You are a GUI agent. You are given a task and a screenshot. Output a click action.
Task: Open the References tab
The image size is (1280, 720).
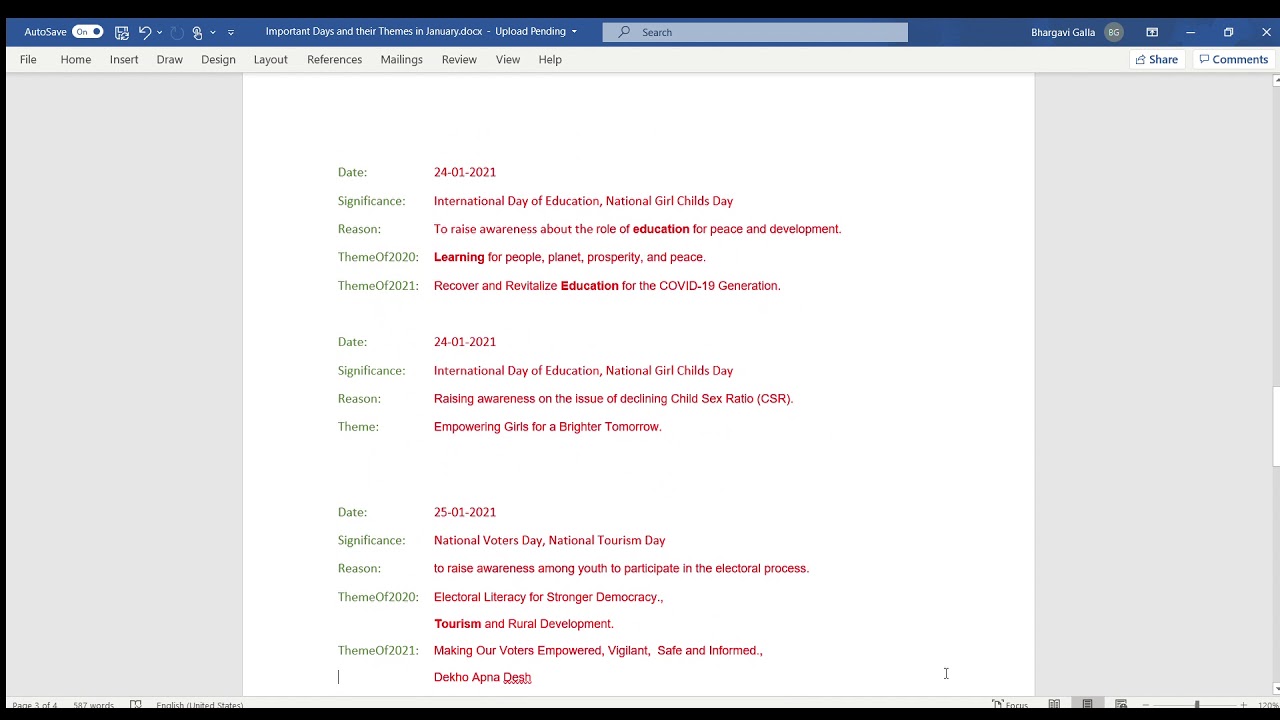coord(334,59)
